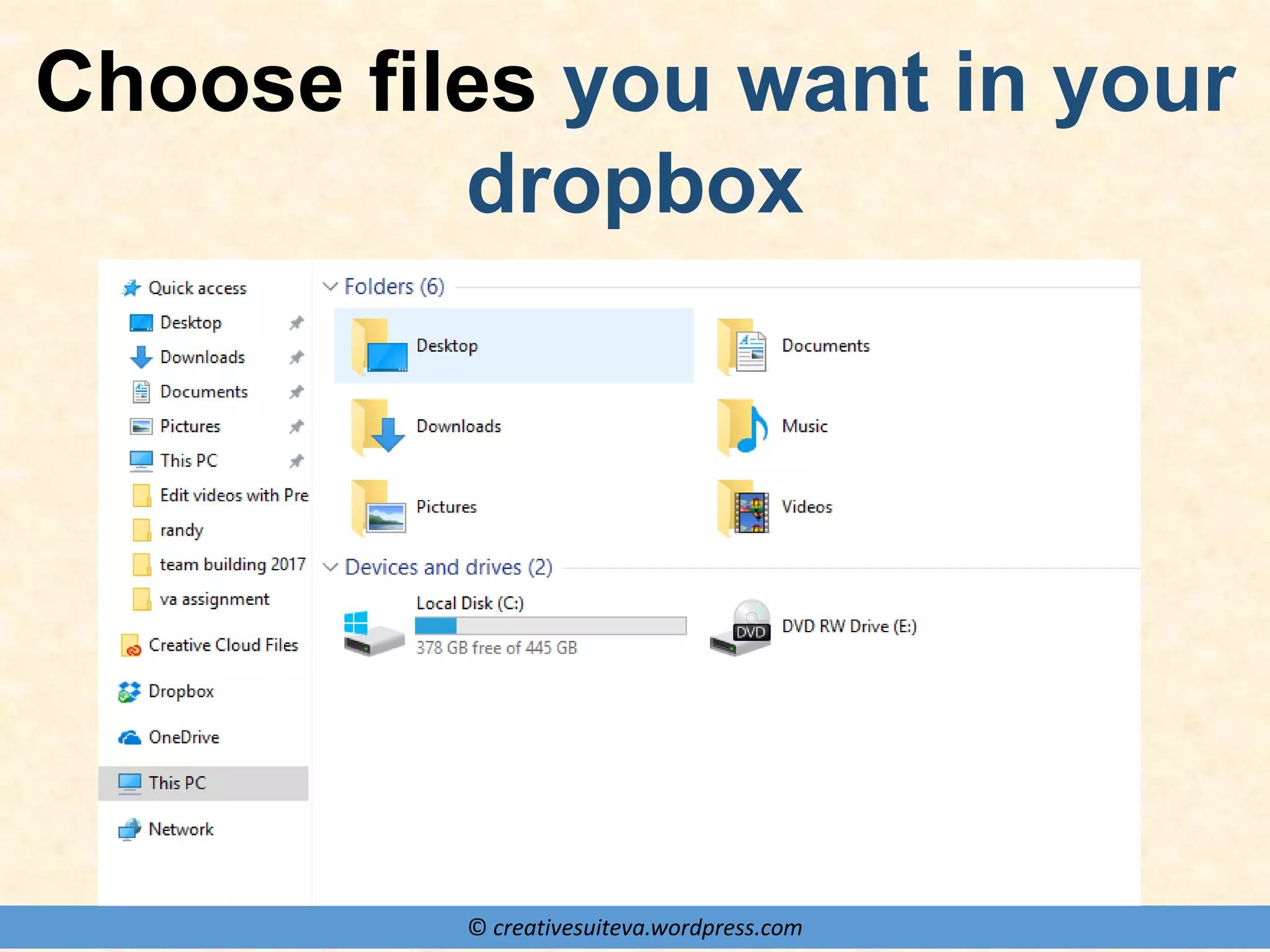This screenshot has width=1270, height=952.
Task: Click the randy folder icon
Action: (x=141, y=530)
